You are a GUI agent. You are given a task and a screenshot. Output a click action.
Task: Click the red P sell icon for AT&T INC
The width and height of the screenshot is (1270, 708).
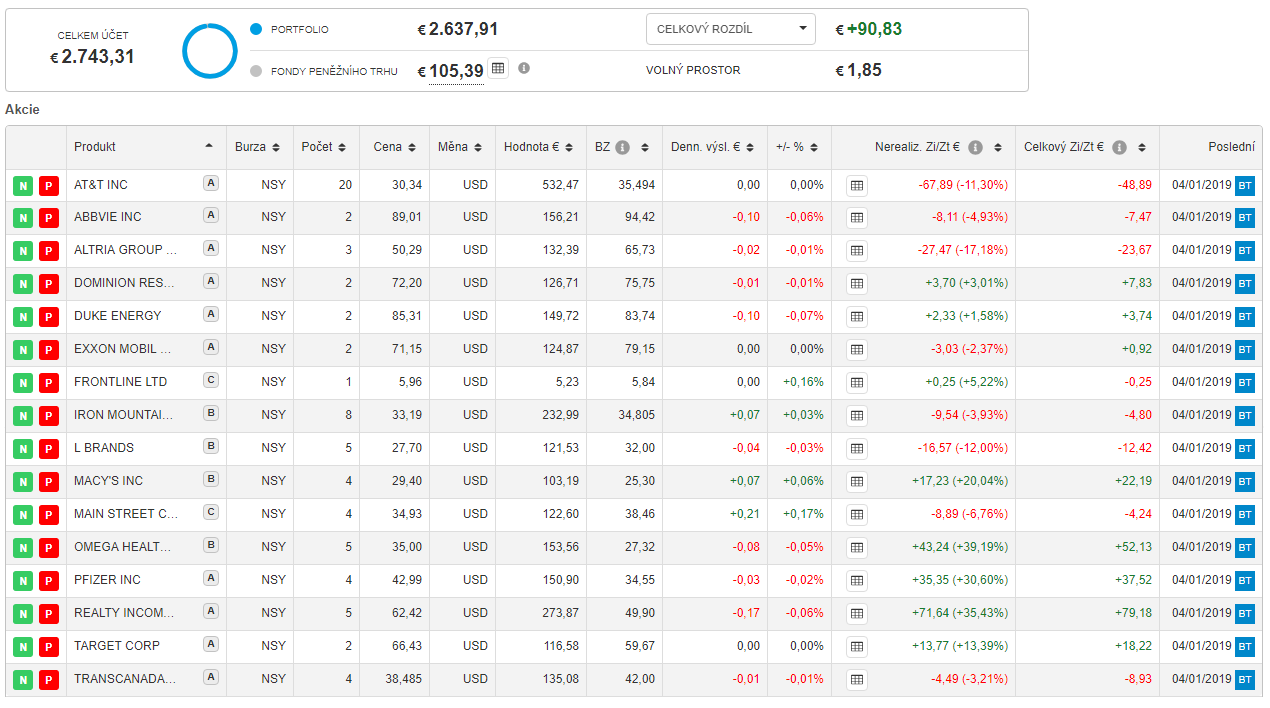point(49,186)
